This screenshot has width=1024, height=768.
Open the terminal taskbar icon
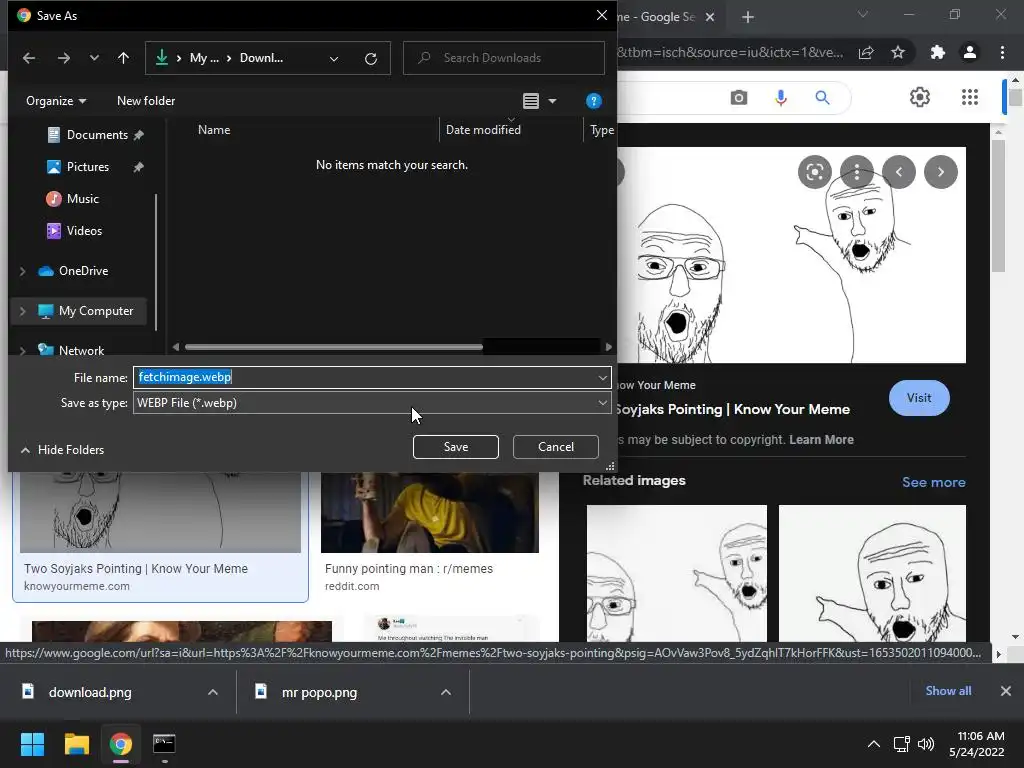(164, 744)
